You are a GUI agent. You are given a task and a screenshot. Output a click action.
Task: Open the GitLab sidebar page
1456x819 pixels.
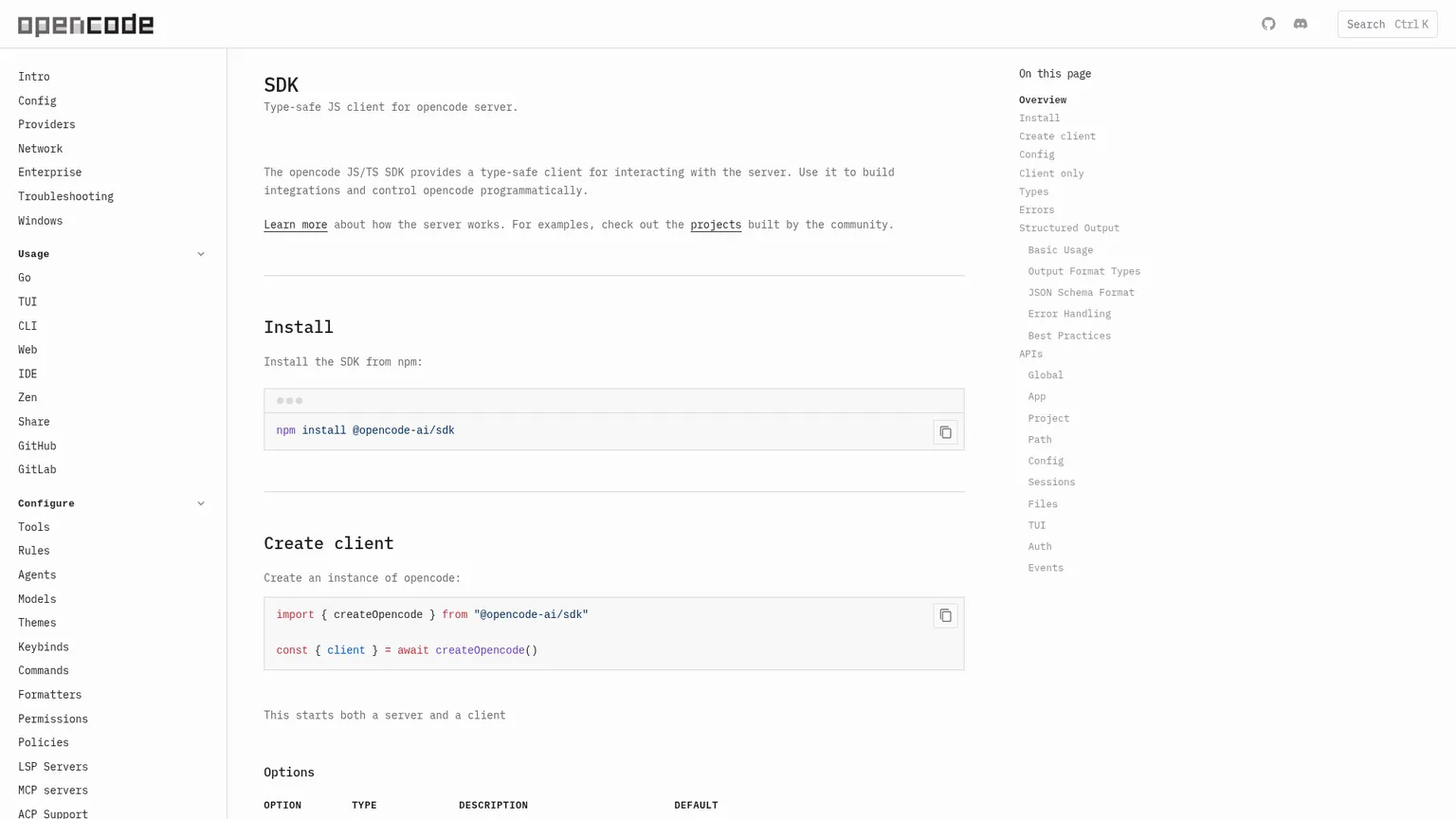37,469
